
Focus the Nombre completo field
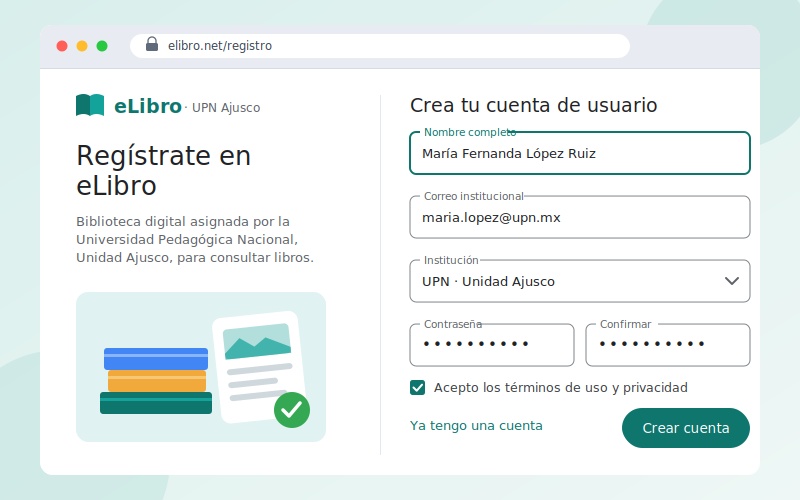(580, 153)
